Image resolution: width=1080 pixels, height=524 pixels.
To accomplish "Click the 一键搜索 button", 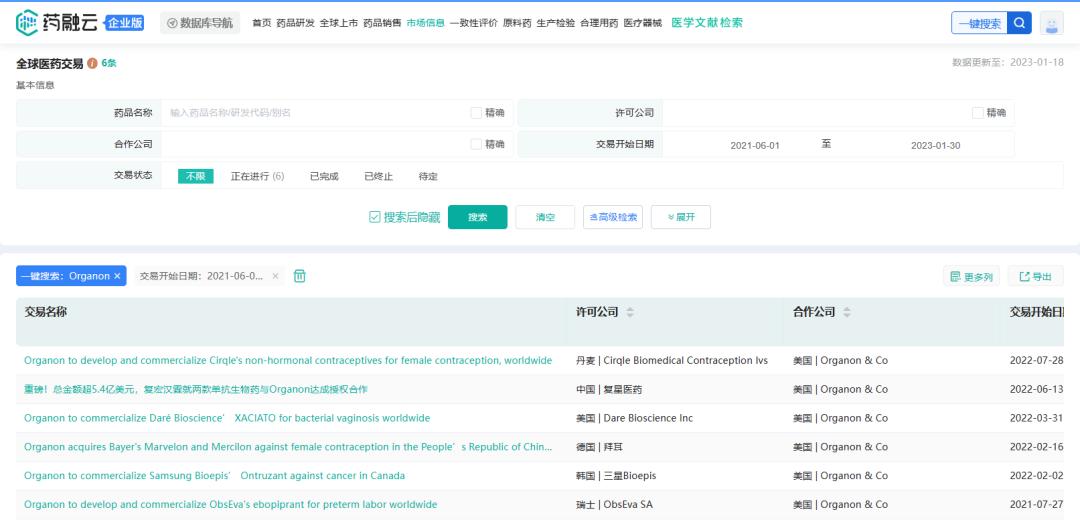I will 979,23.
